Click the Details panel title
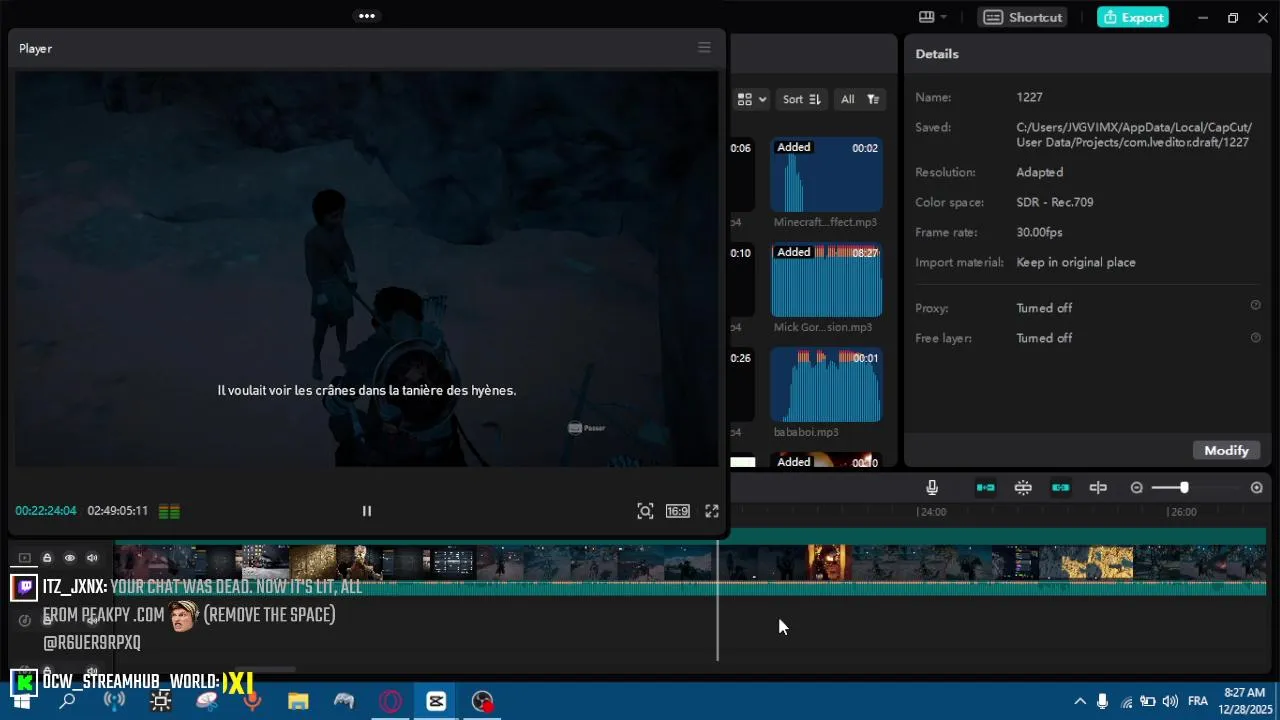Screen dimensions: 1280x720 (x=937, y=54)
